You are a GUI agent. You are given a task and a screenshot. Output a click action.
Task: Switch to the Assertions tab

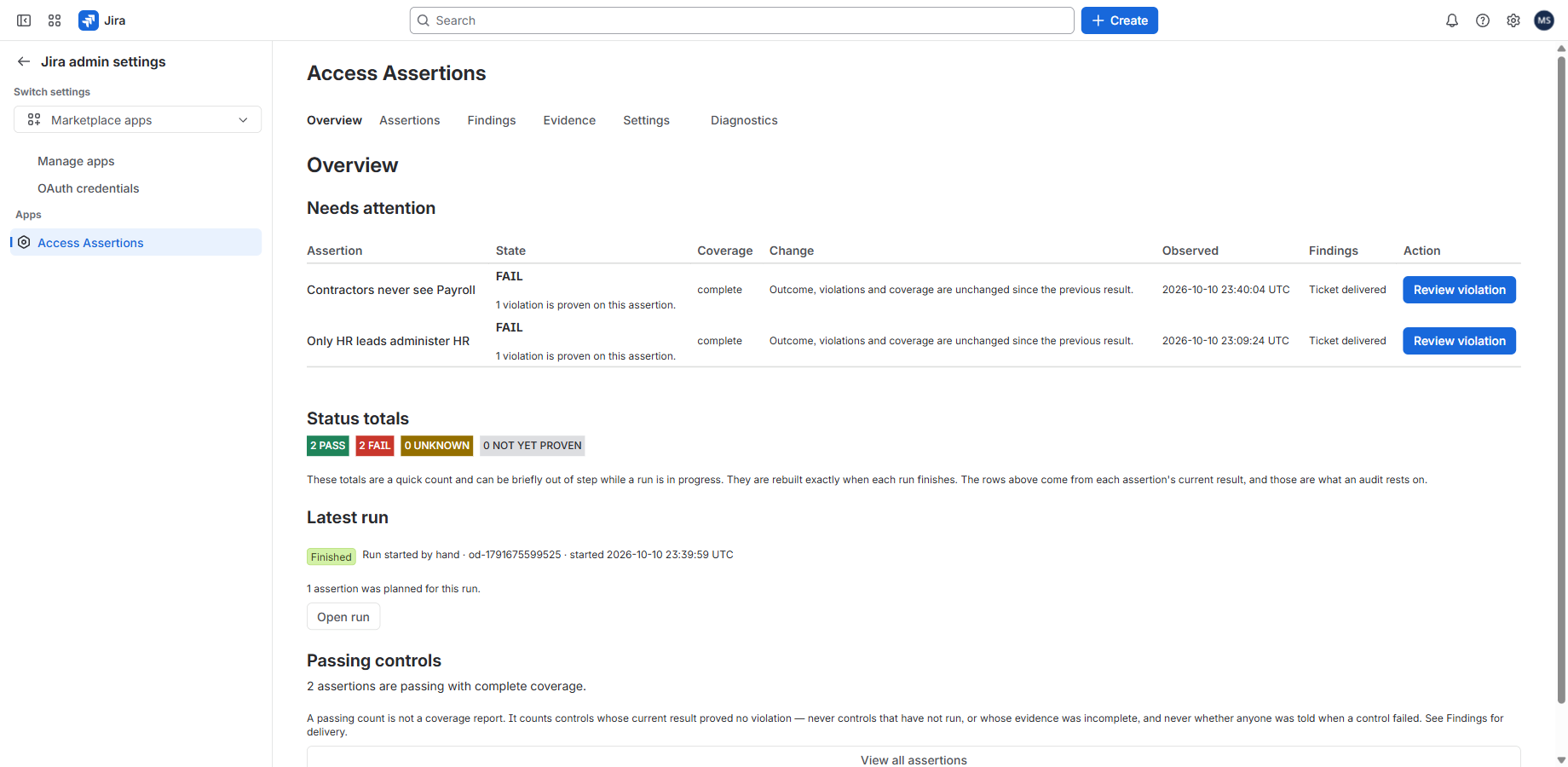point(410,120)
